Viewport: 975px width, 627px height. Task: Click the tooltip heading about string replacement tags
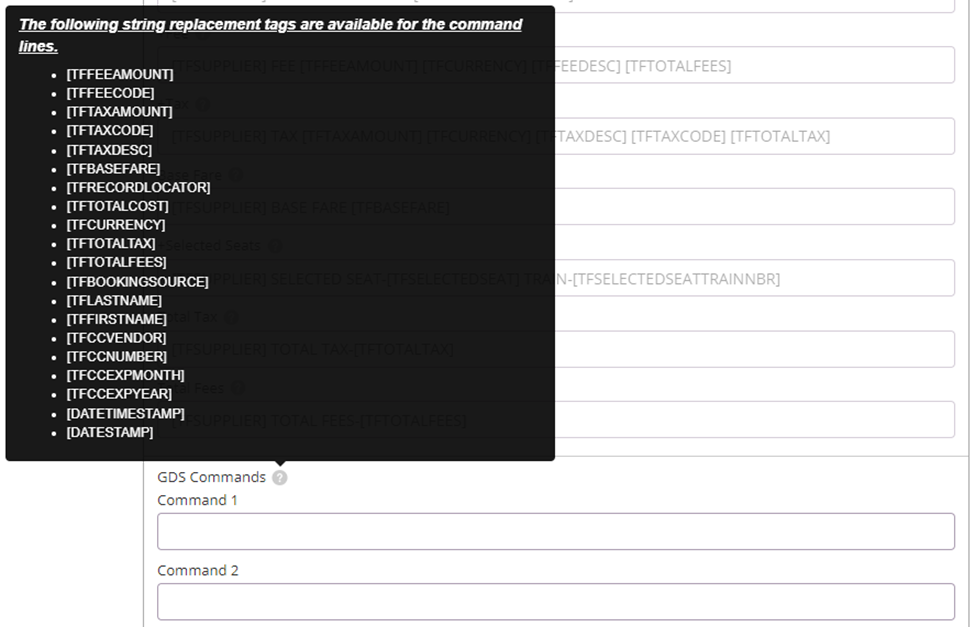tap(270, 35)
